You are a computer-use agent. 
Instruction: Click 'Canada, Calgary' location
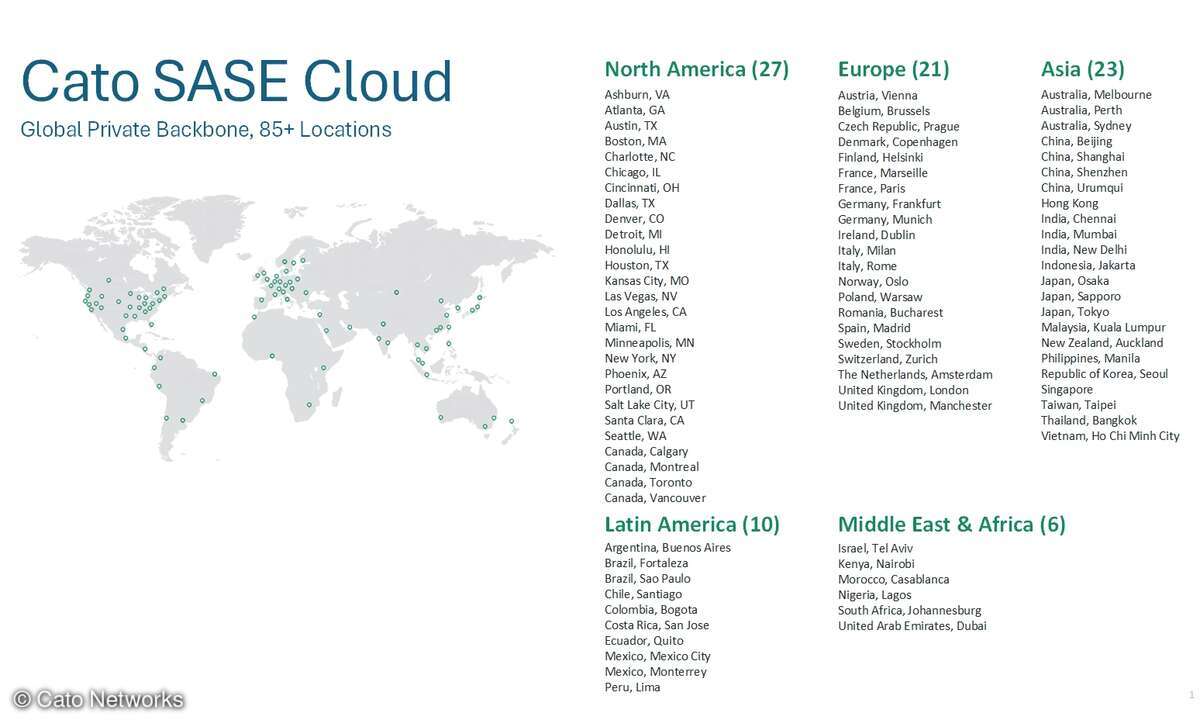point(646,452)
